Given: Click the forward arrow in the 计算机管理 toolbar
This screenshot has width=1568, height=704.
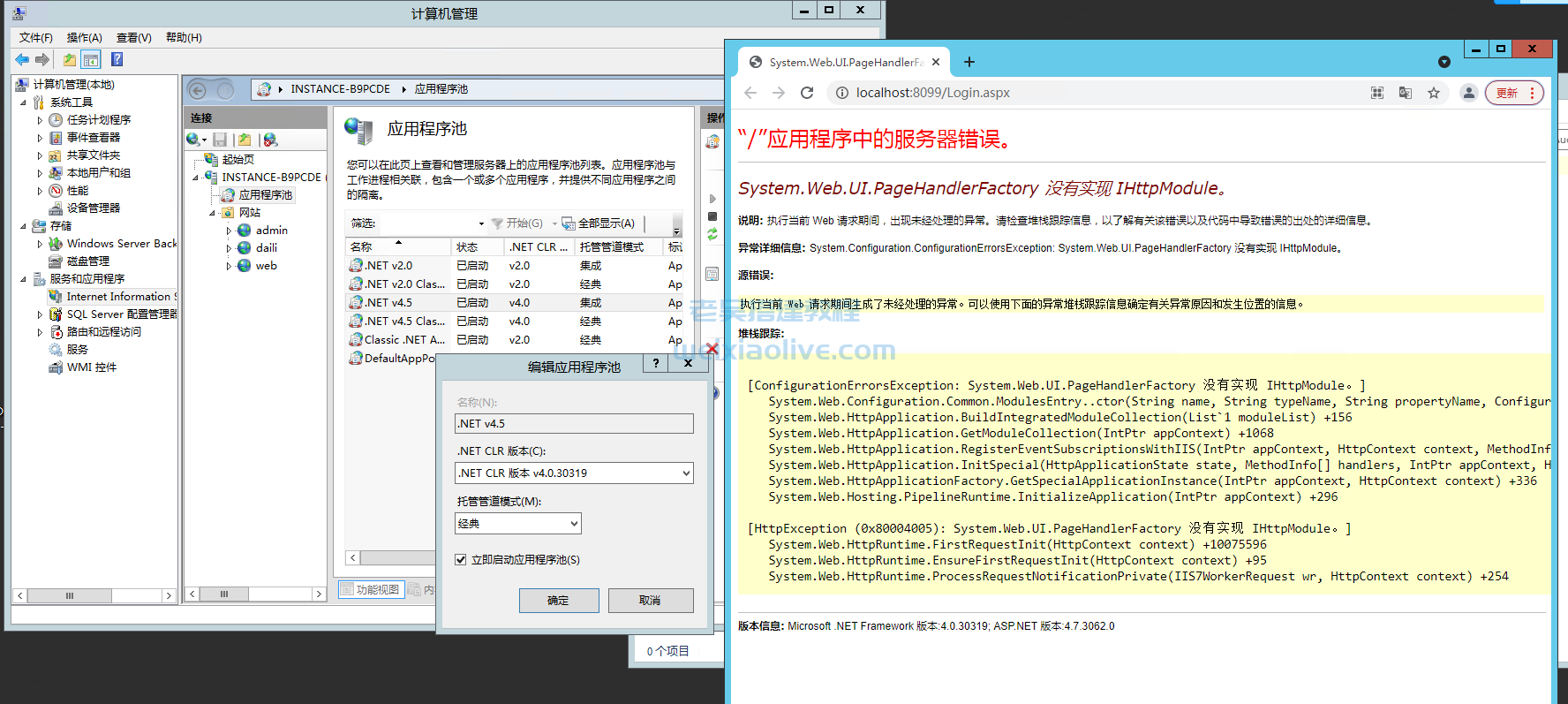Looking at the screenshot, I should tap(41, 59).
